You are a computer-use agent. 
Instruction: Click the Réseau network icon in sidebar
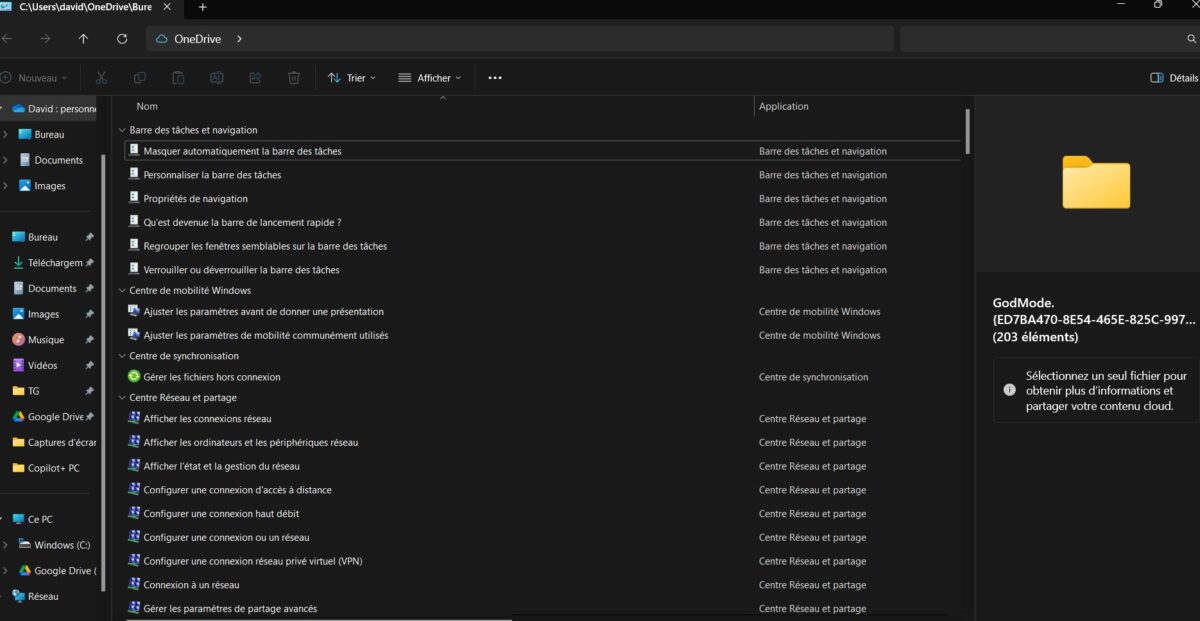[18, 596]
